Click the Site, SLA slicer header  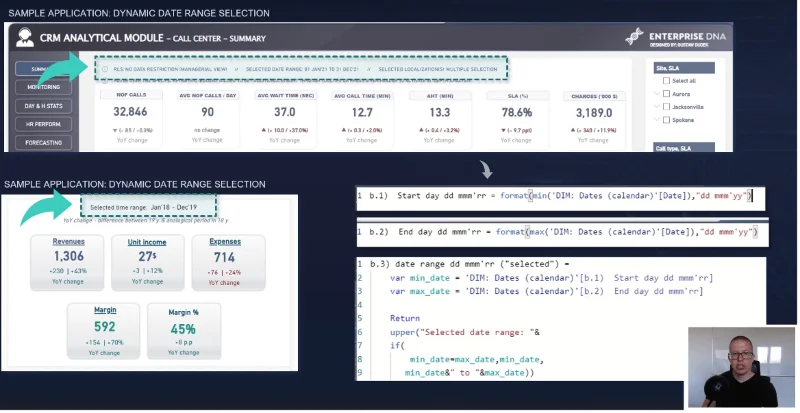point(684,68)
